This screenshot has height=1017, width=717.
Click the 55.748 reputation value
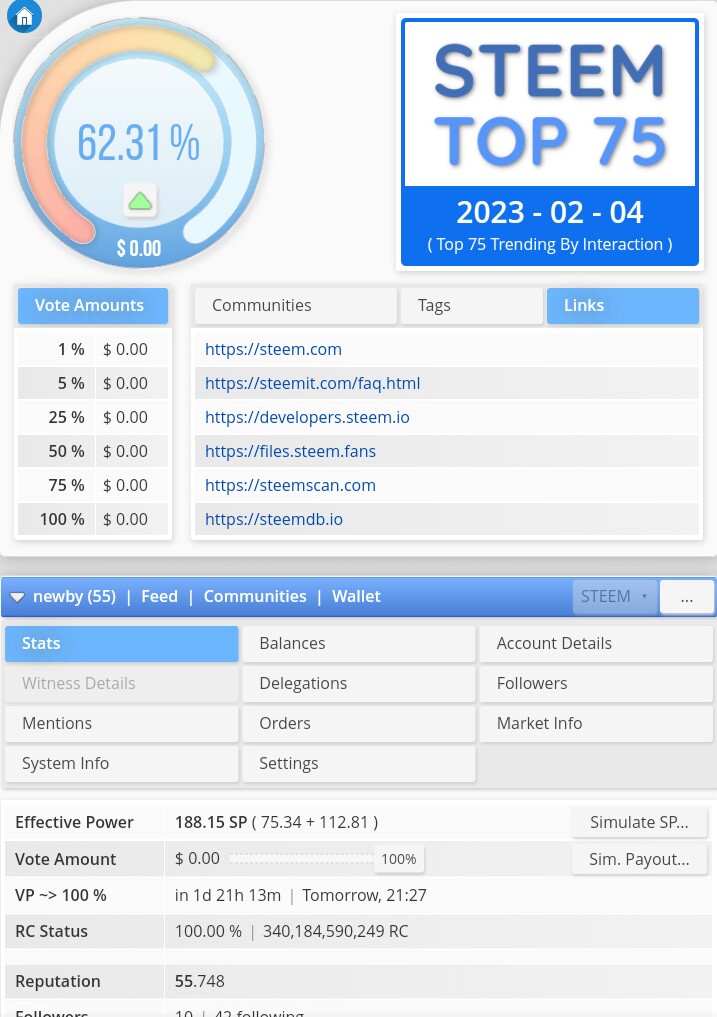point(200,981)
